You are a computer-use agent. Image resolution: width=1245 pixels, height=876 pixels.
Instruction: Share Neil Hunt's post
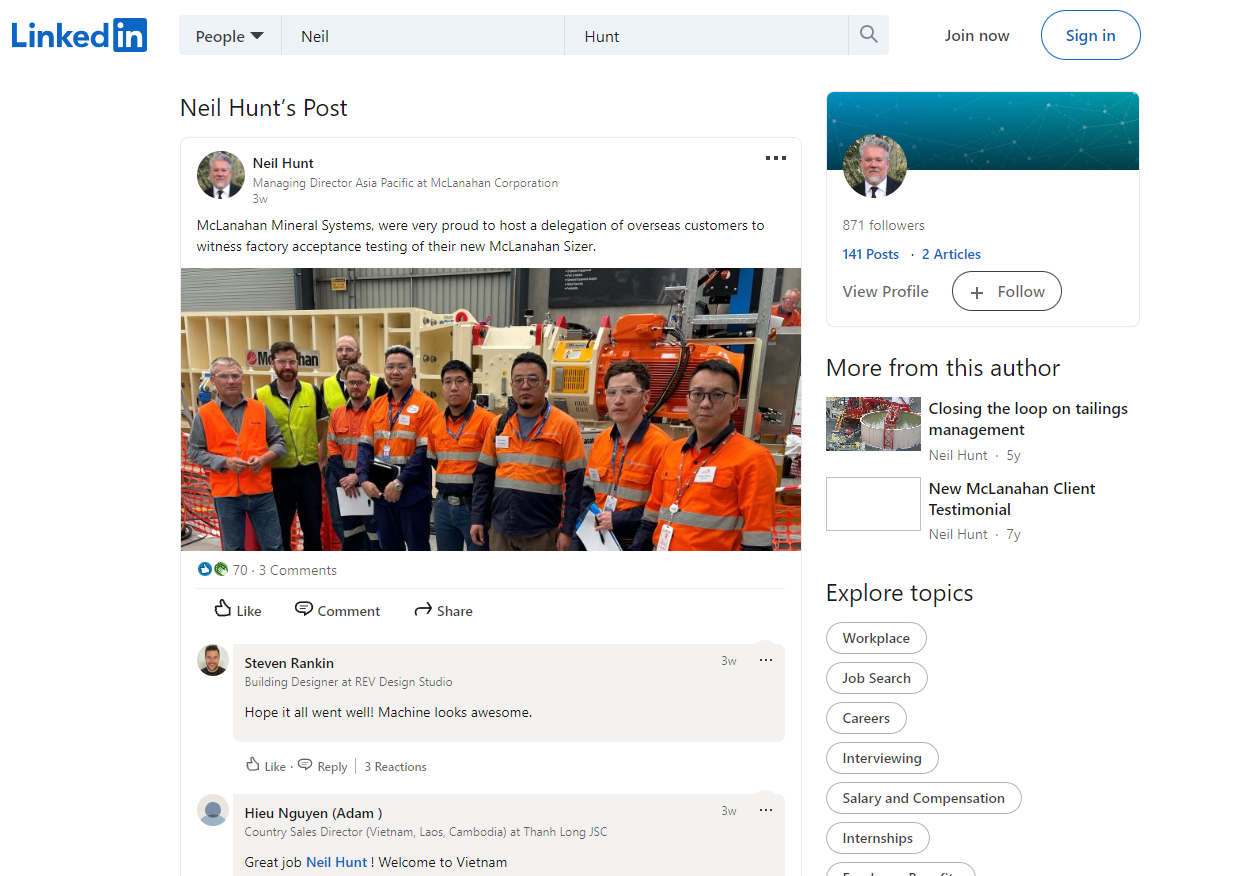pos(443,610)
